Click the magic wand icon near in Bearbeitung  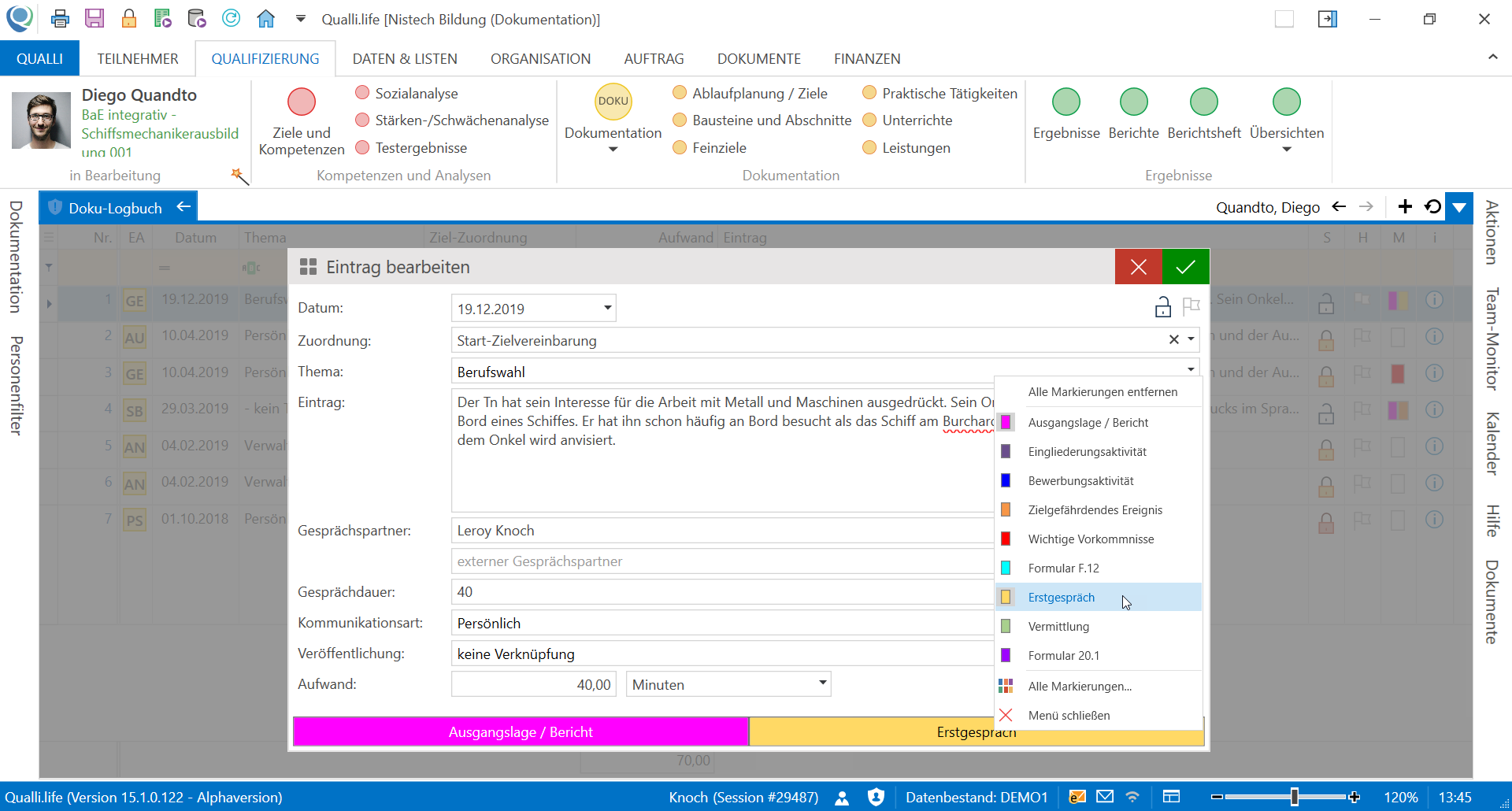point(239,176)
